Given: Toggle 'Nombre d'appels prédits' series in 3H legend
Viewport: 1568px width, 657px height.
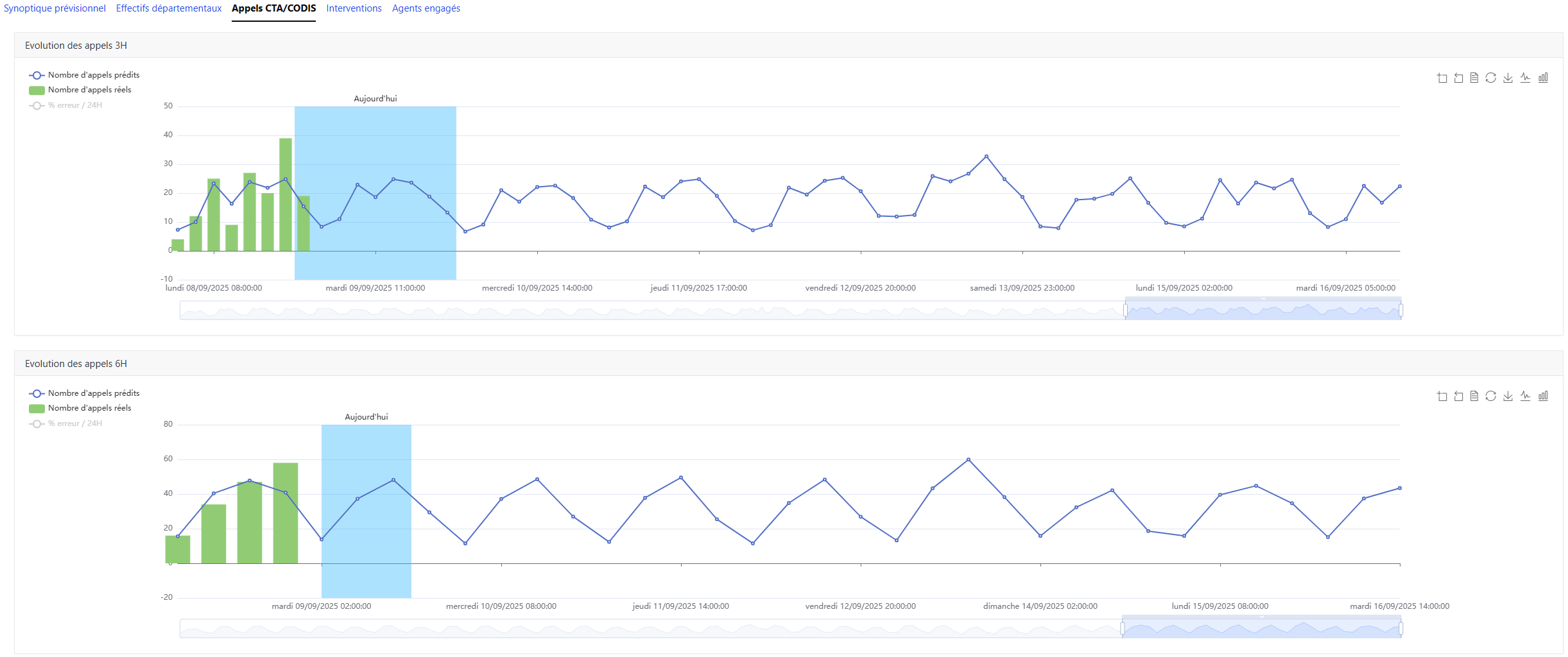Looking at the screenshot, I should coord(93,75).
